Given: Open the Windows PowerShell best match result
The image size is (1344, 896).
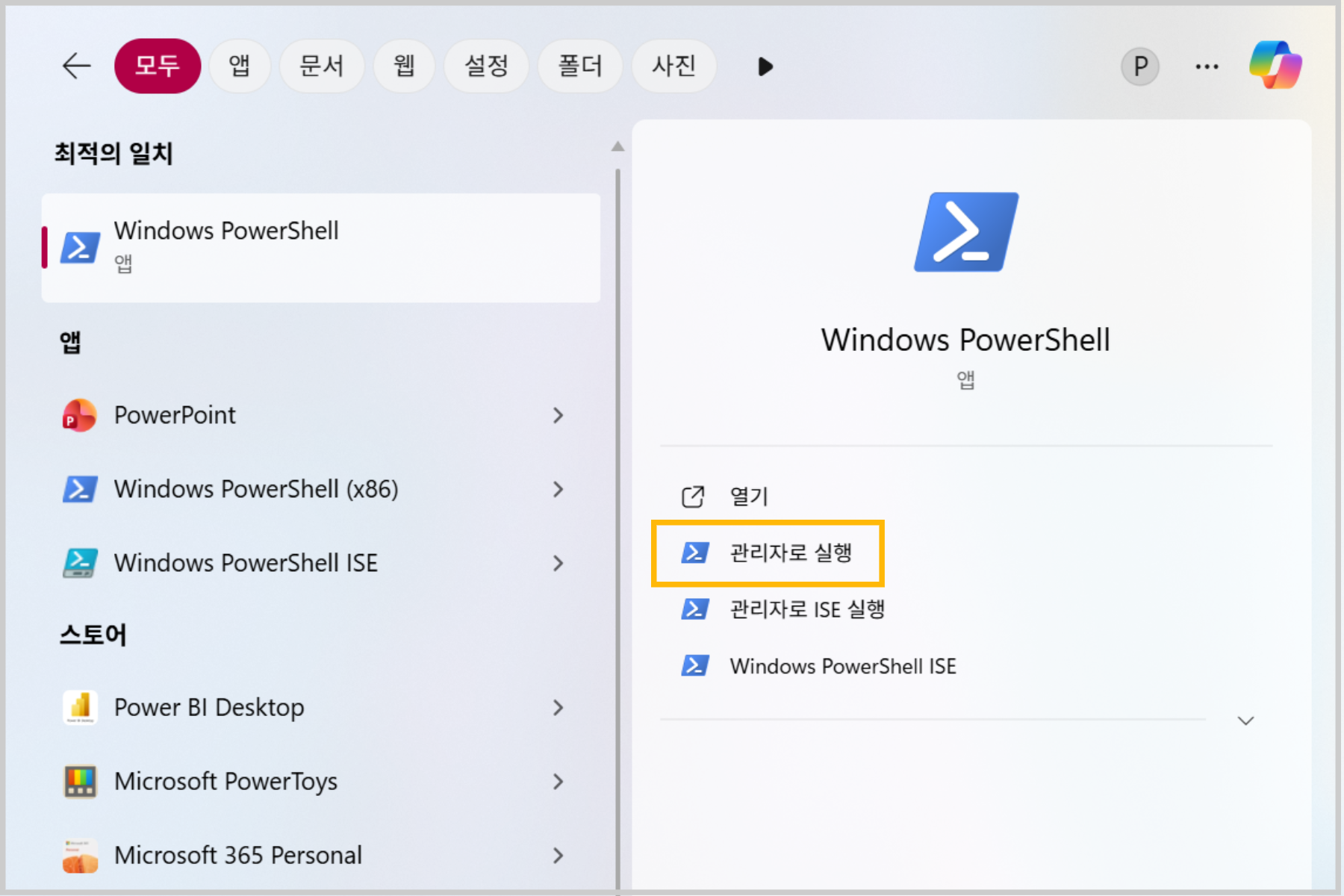Looking at the screenshot, I should [321, 248].
